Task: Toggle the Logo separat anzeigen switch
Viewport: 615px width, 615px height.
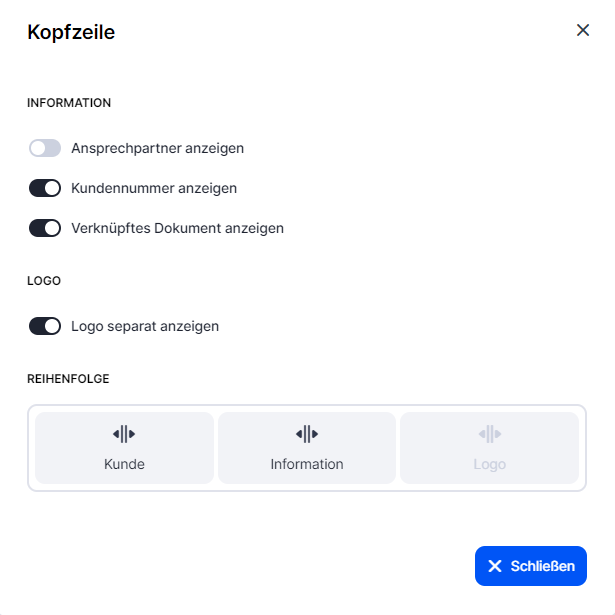Action: tap(45, 326)
